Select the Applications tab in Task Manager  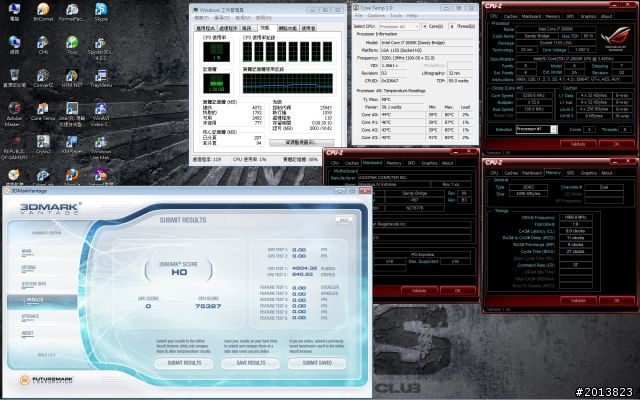206,29
